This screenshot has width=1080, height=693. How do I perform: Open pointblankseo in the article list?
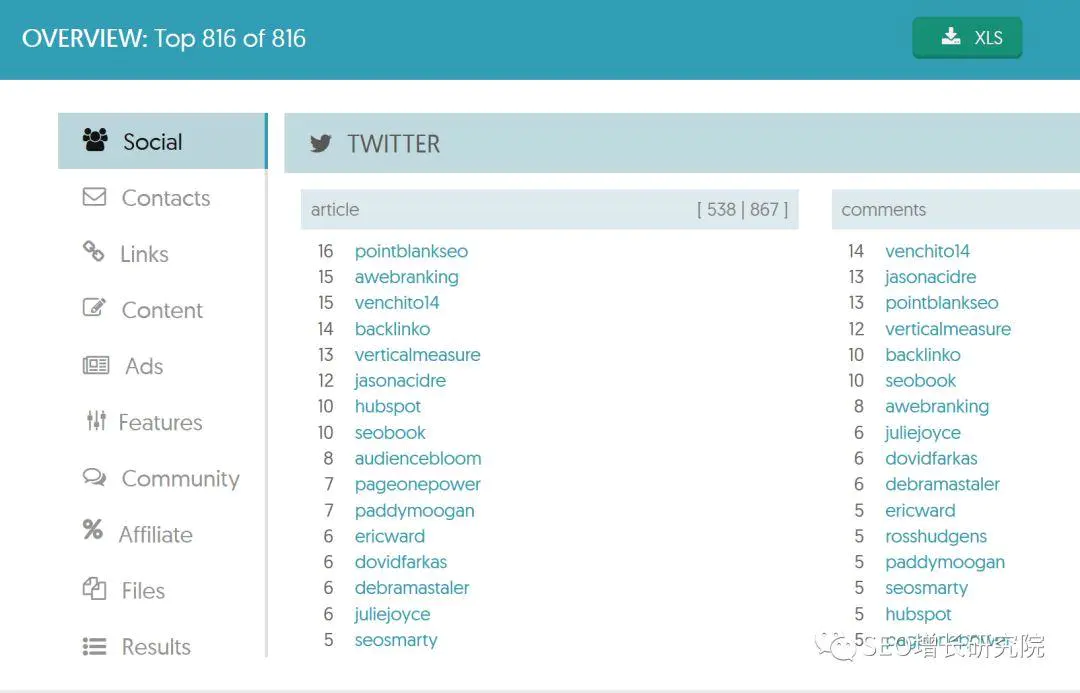411,251
